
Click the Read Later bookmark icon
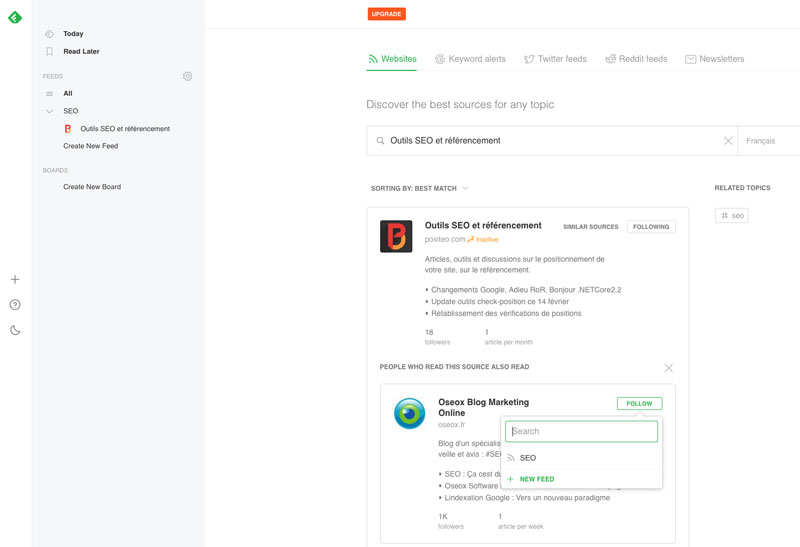pyautogui.click(x=49, y=52)
